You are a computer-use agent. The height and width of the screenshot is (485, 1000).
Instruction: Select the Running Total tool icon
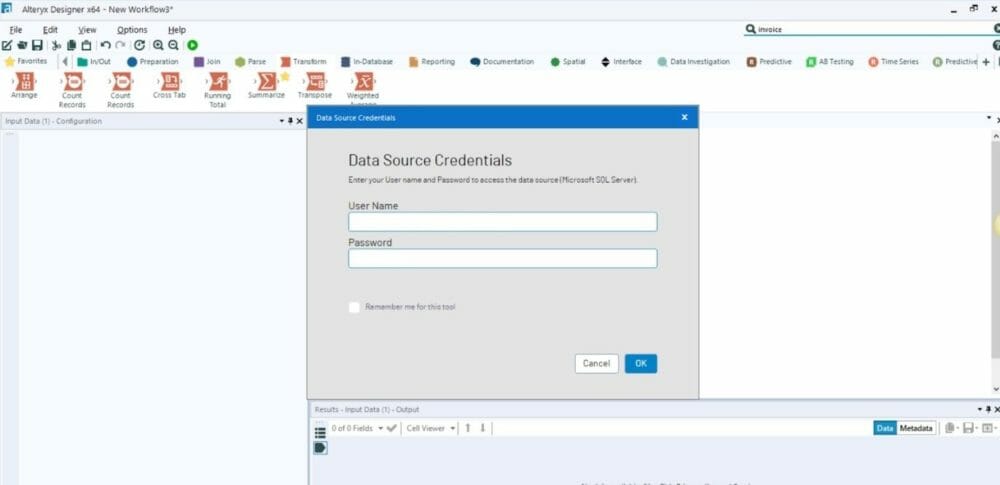pyautogui.click(x=218, y=81)
